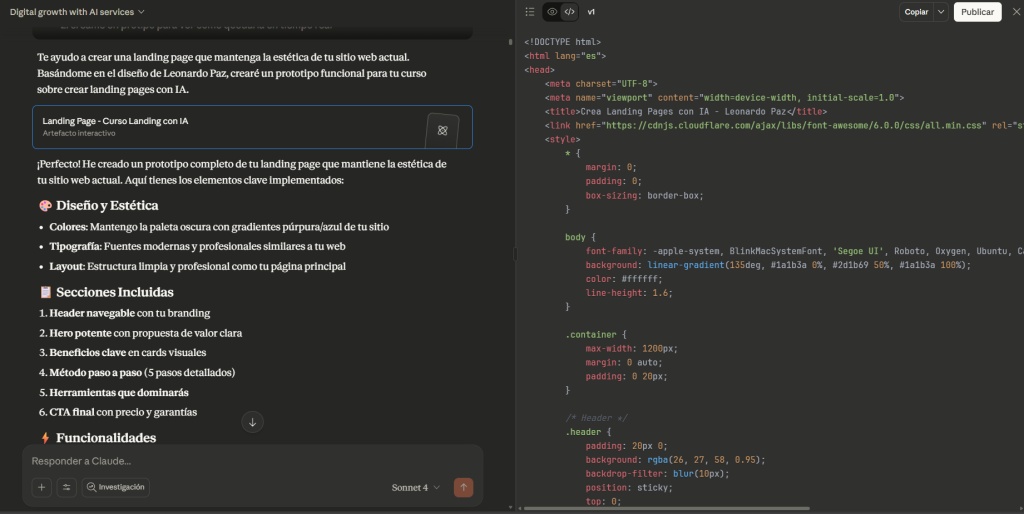Click the '/* Header */' code comment
Screen dimensions: 1024x514
click(596, 418)
